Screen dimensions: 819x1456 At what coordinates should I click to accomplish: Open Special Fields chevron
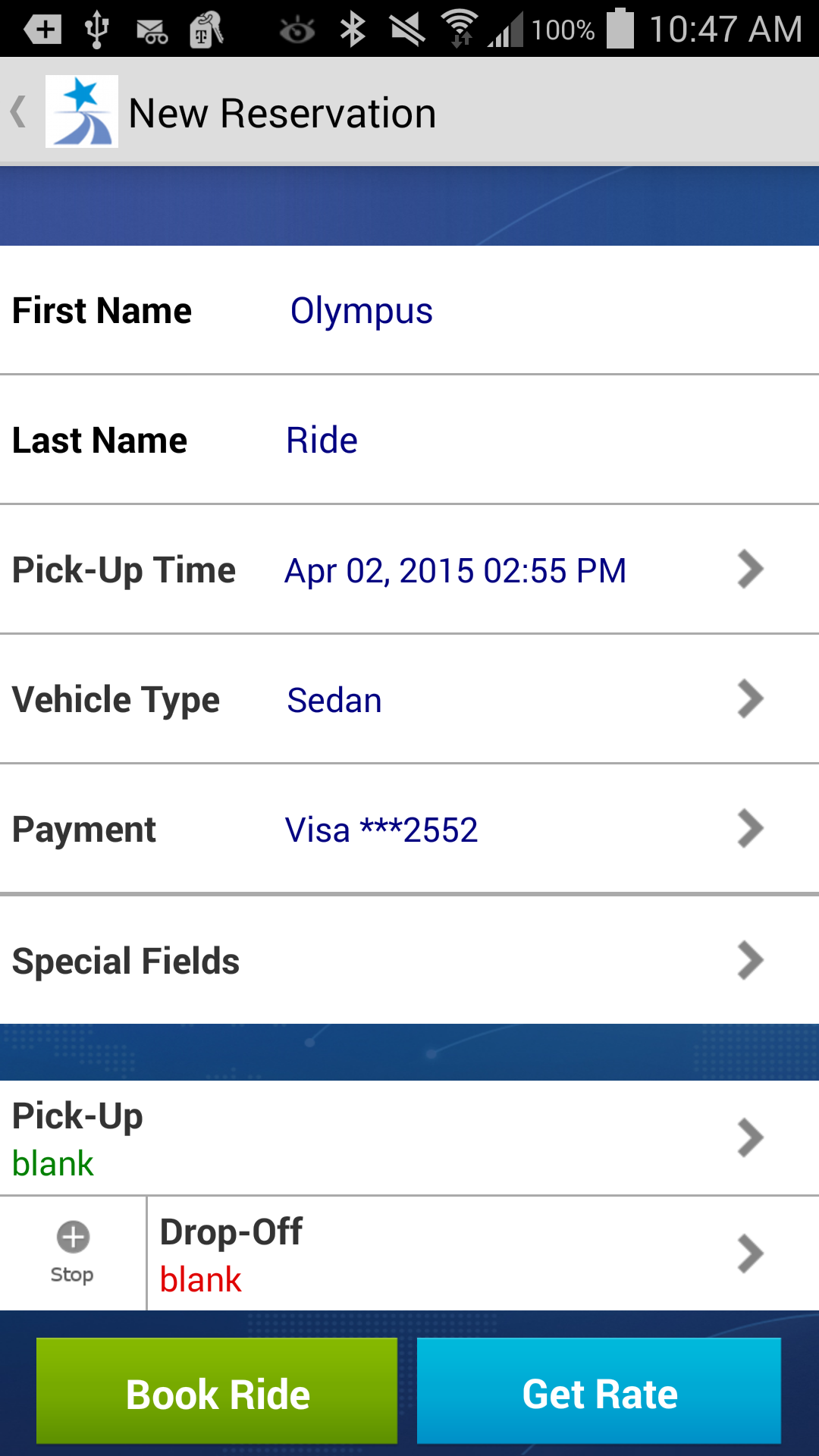(750, 960)
